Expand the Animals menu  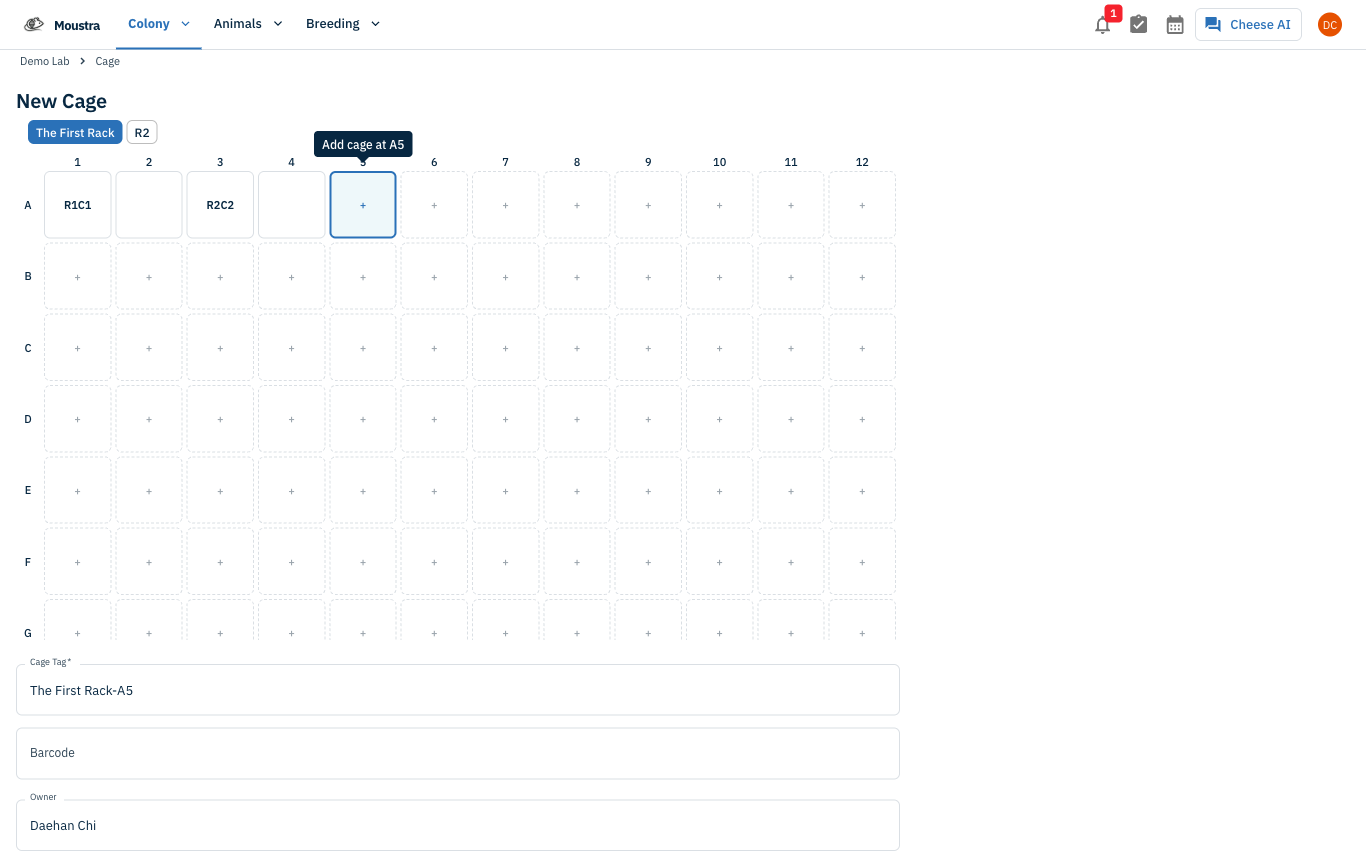pos(248,24)
